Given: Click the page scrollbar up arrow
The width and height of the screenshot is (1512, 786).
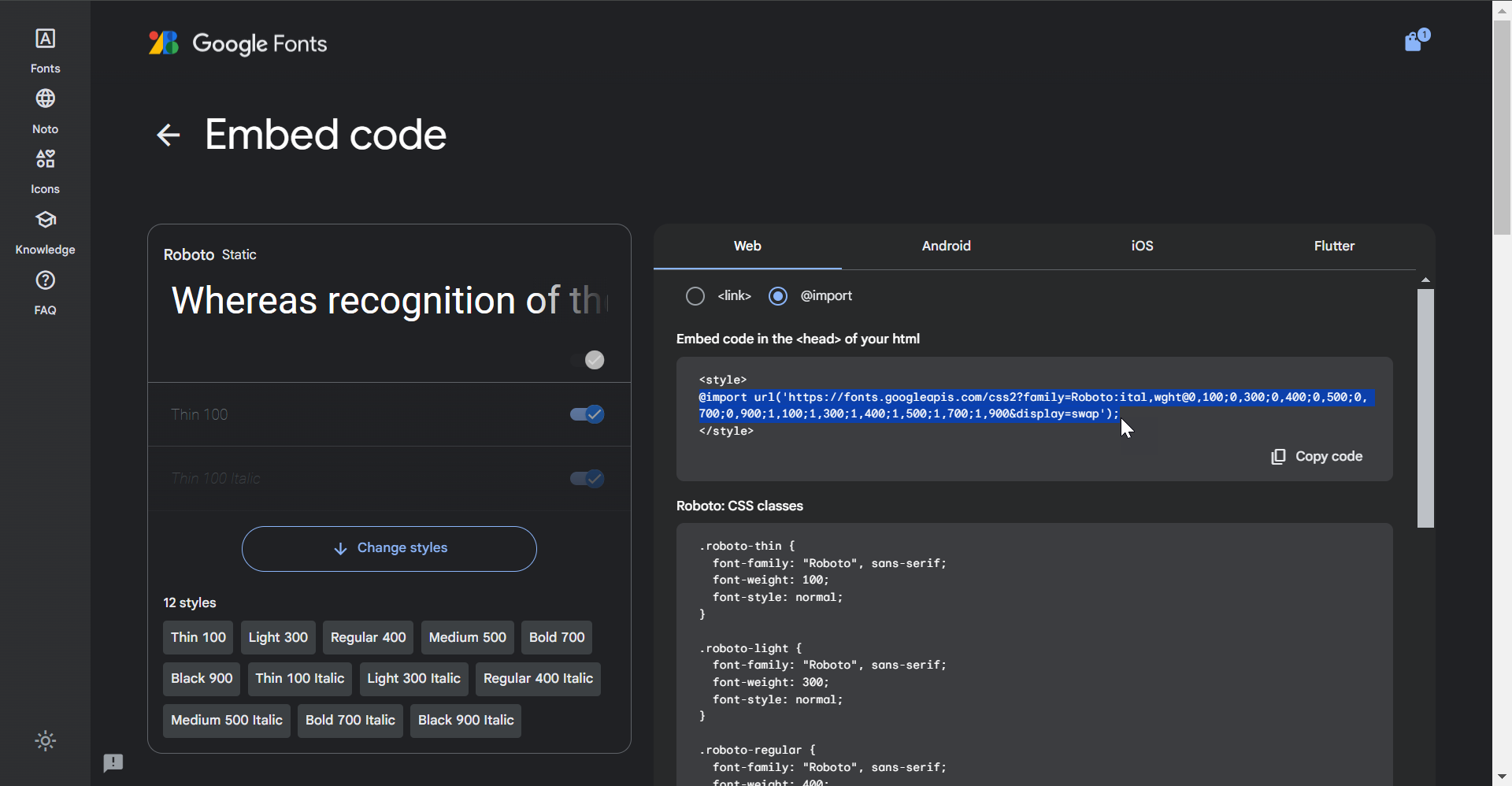Looking at the screenshot, I should click(1502, 10).
